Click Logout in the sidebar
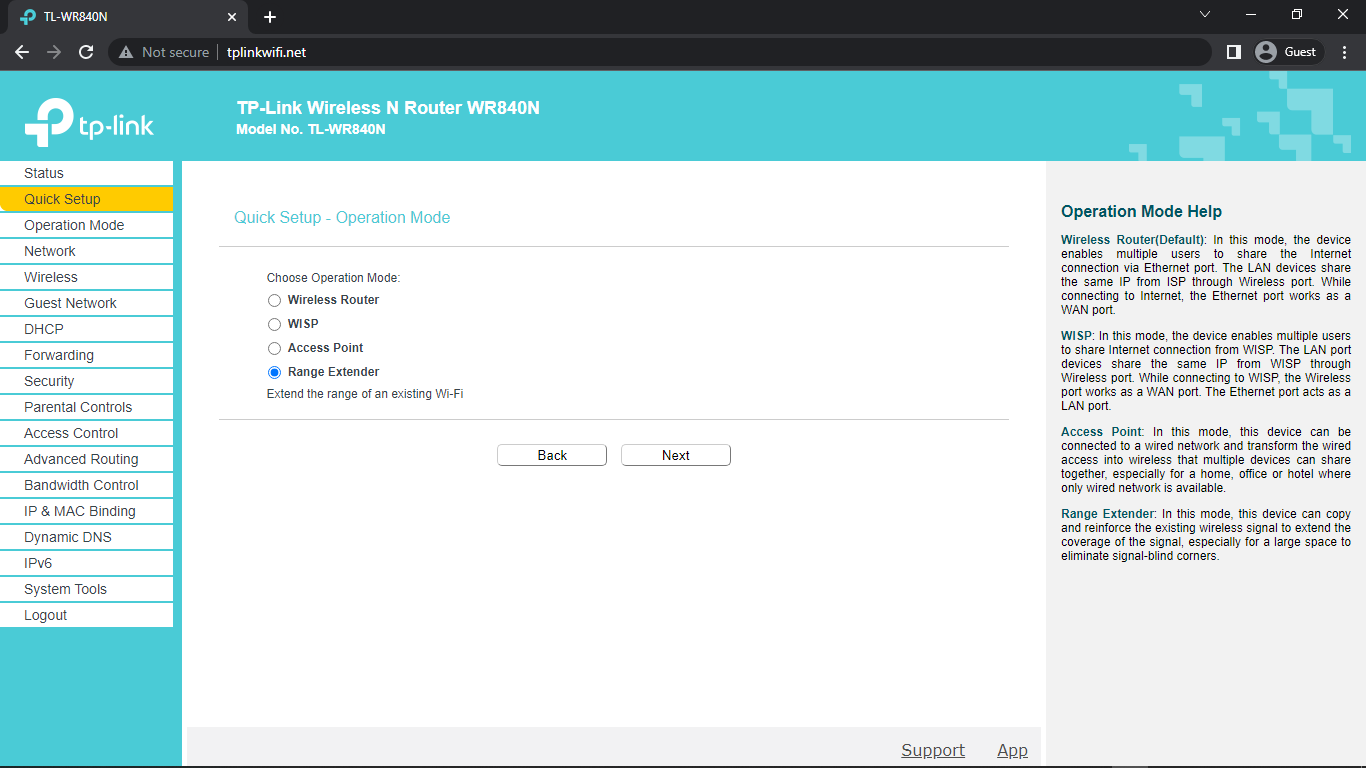 [x=86, y=615]
